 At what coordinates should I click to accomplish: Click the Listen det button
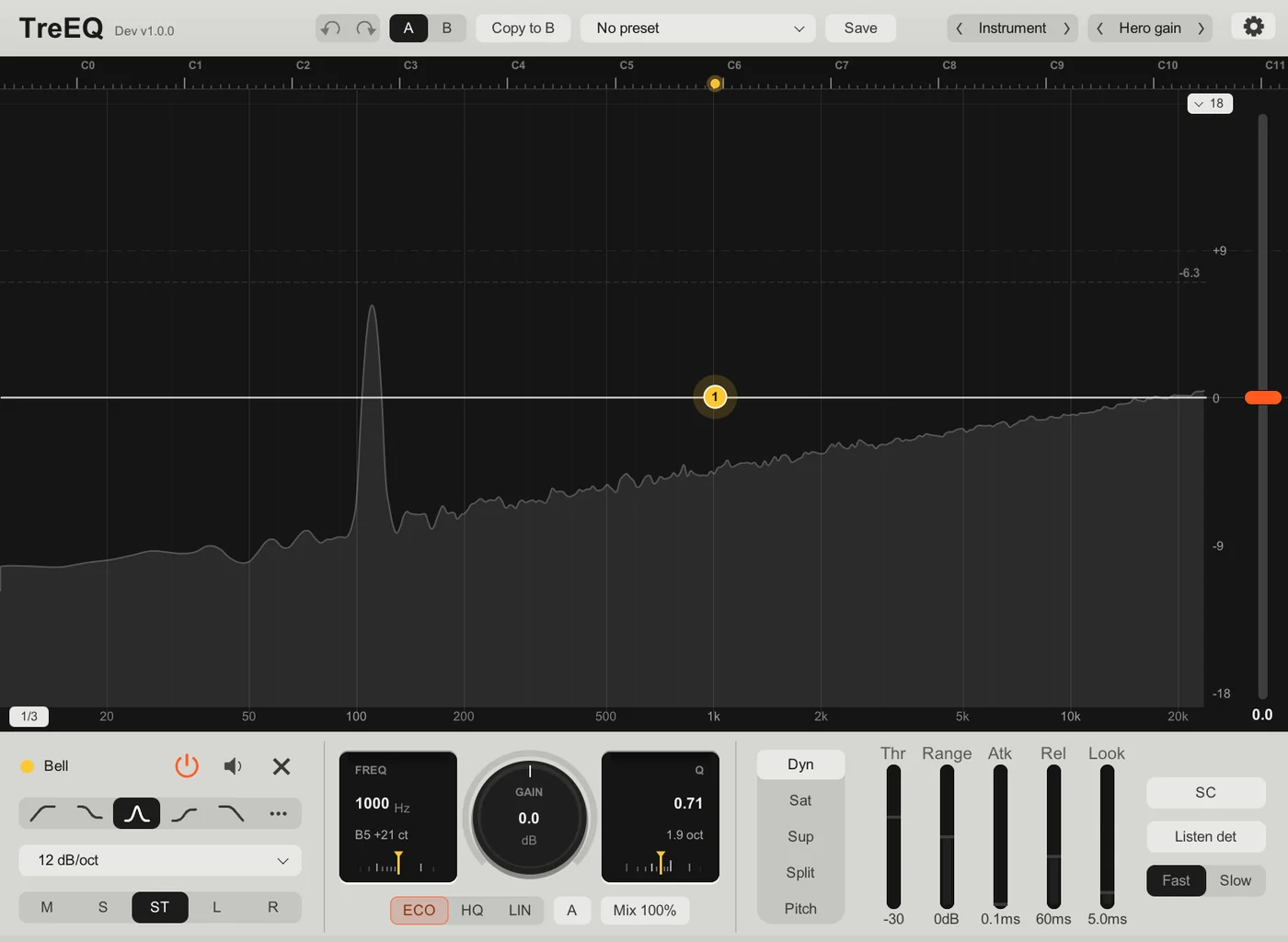1205,836
